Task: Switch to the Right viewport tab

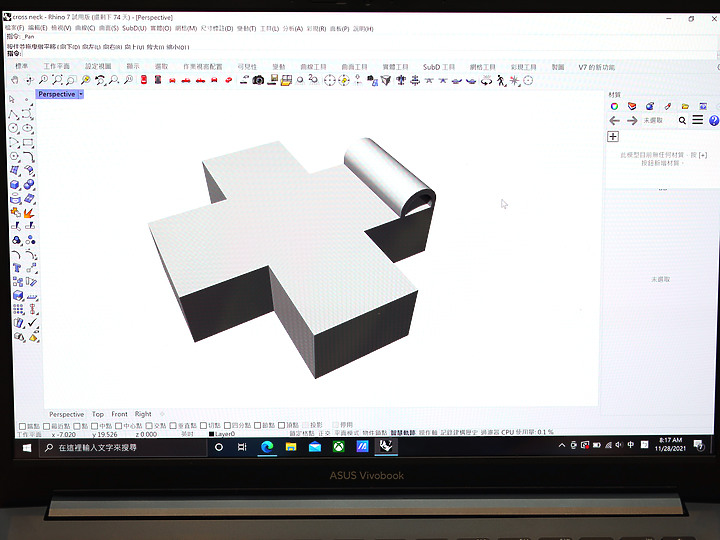Action: pyautogui.click(x=143, y=414)
